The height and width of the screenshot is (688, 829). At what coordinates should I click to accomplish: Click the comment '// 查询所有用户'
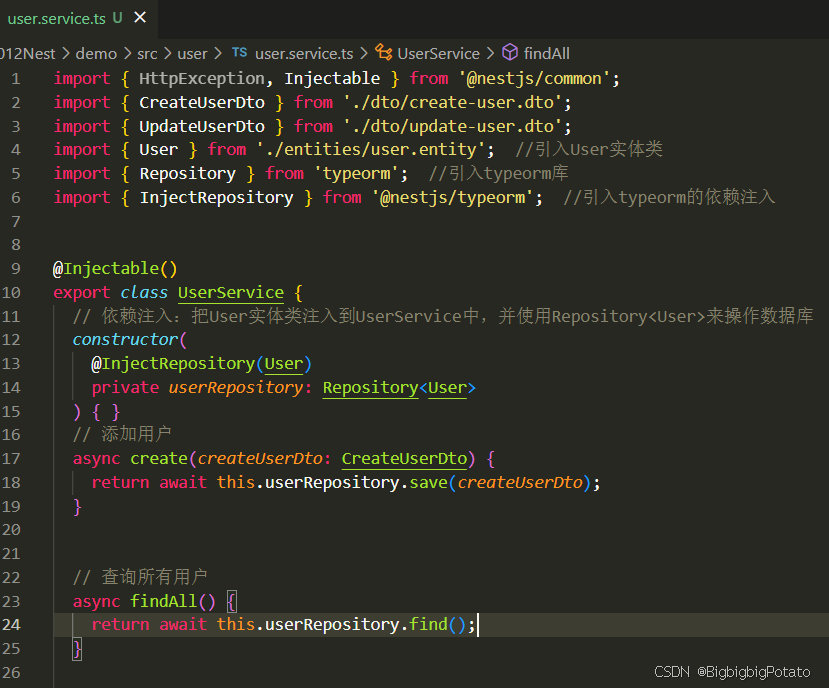point(140,577)
